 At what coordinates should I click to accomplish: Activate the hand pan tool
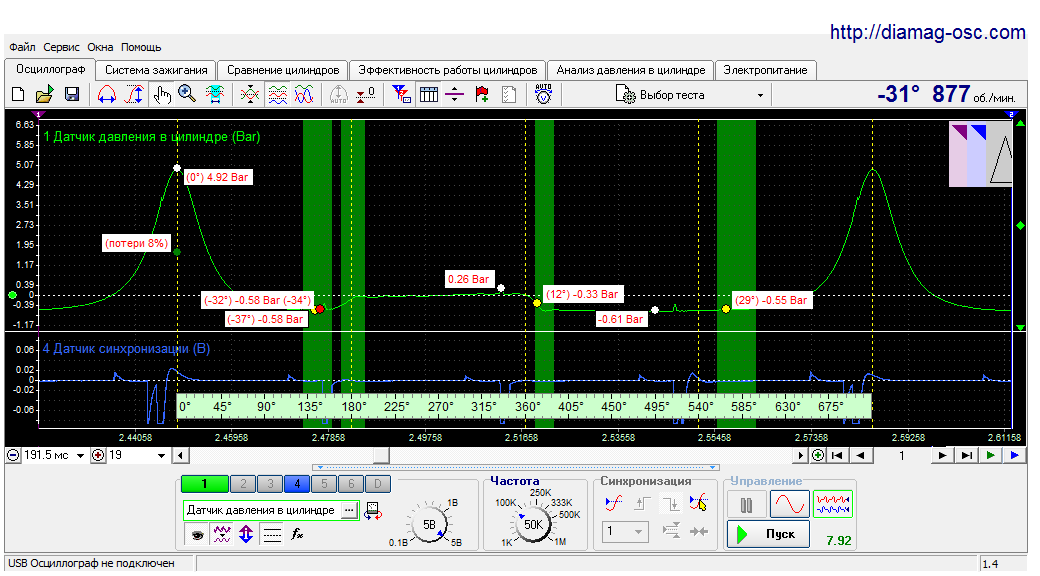coord(161,95)
